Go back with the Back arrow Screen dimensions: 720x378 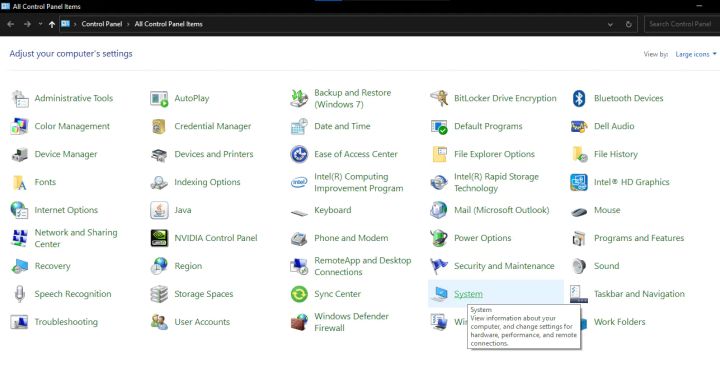coord(11,24)
